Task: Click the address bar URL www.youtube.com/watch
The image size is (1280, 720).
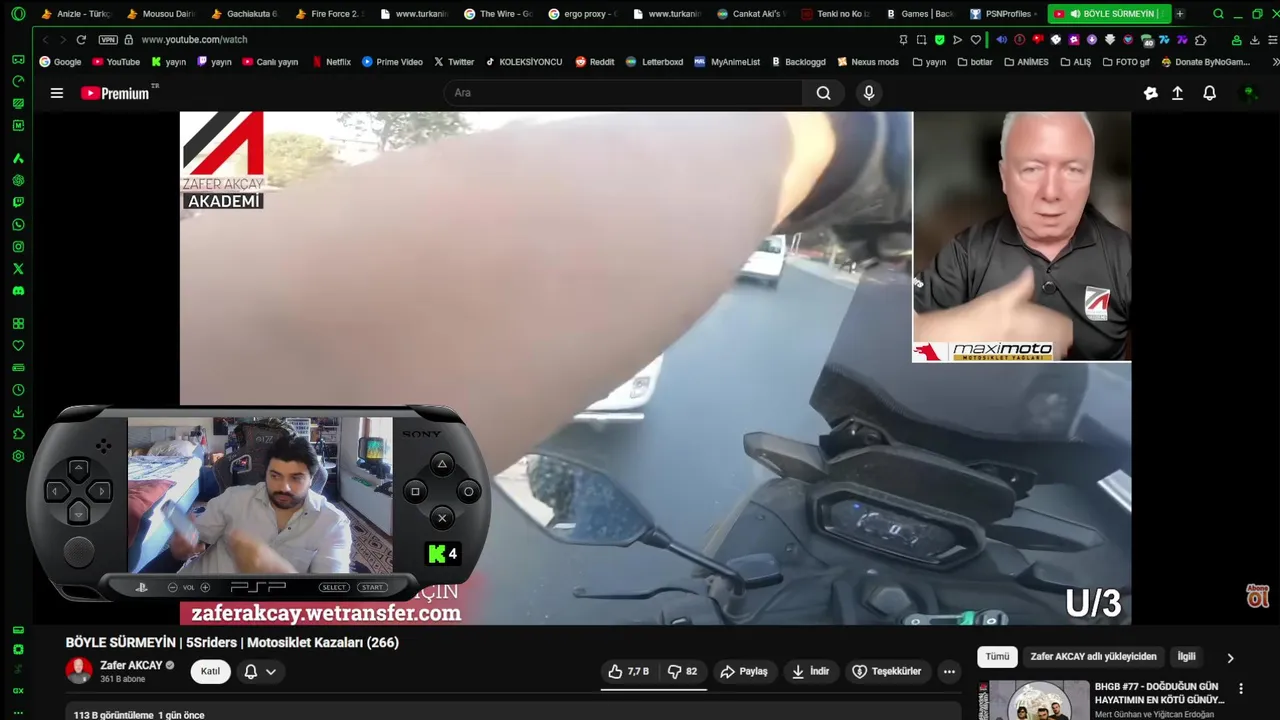Action: coord(194,40)
